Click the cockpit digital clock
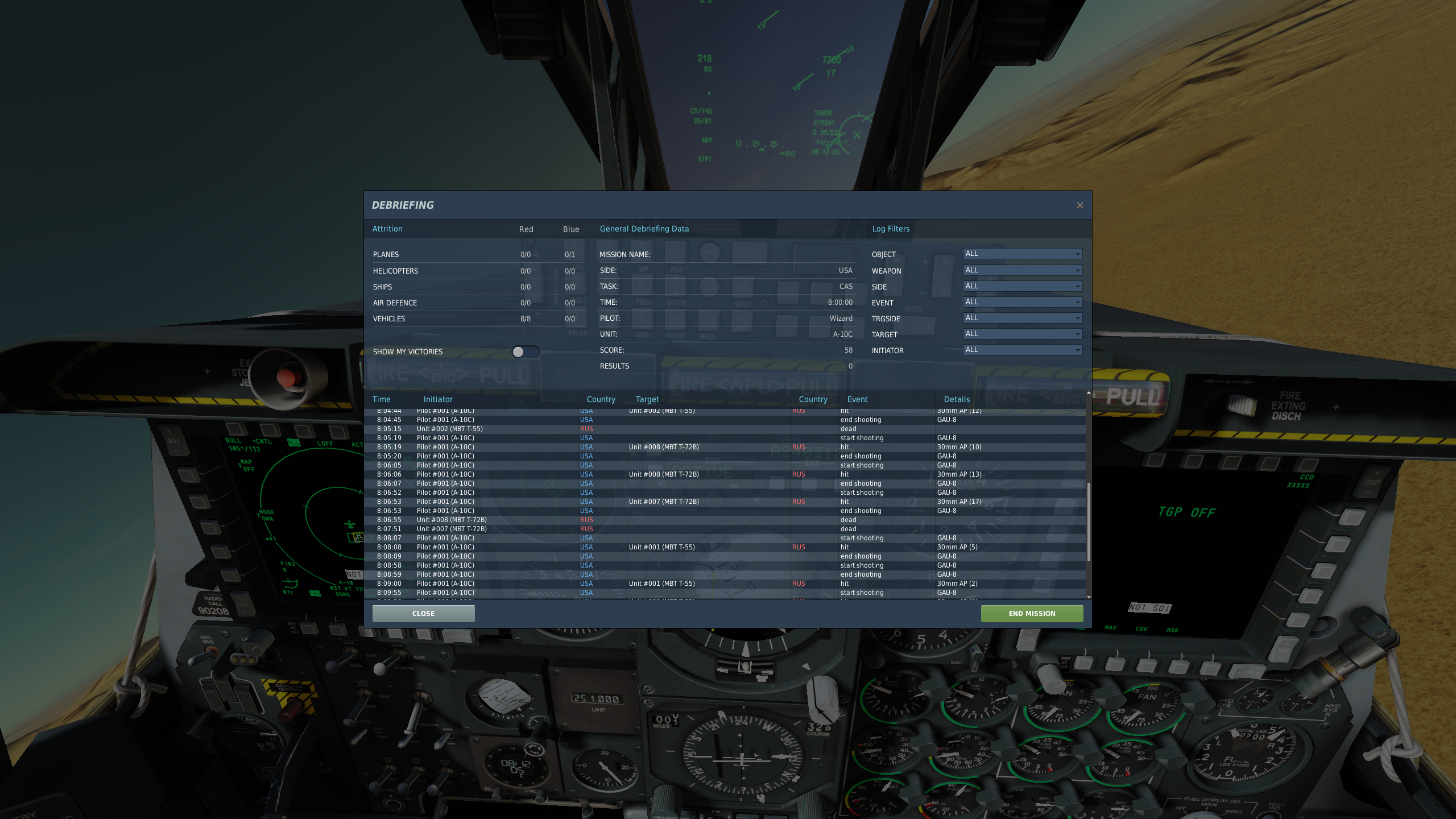The width and height of the screenshot is (1456, 819). tap(516, 767)
